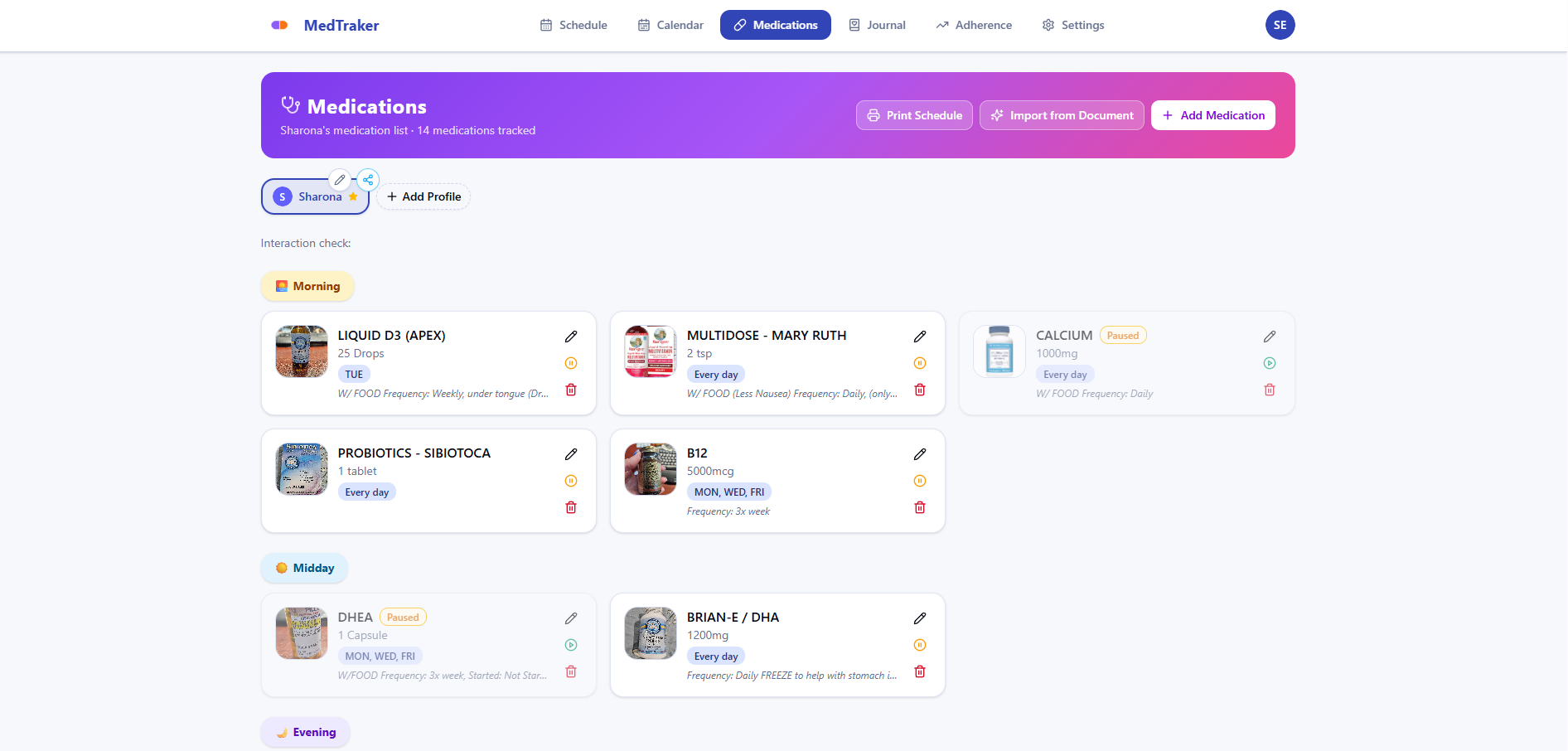The height and width of the screenshot is (751, 1568).
Task: Resume the paused CALCIUM medication
Action: (1270, 363)
